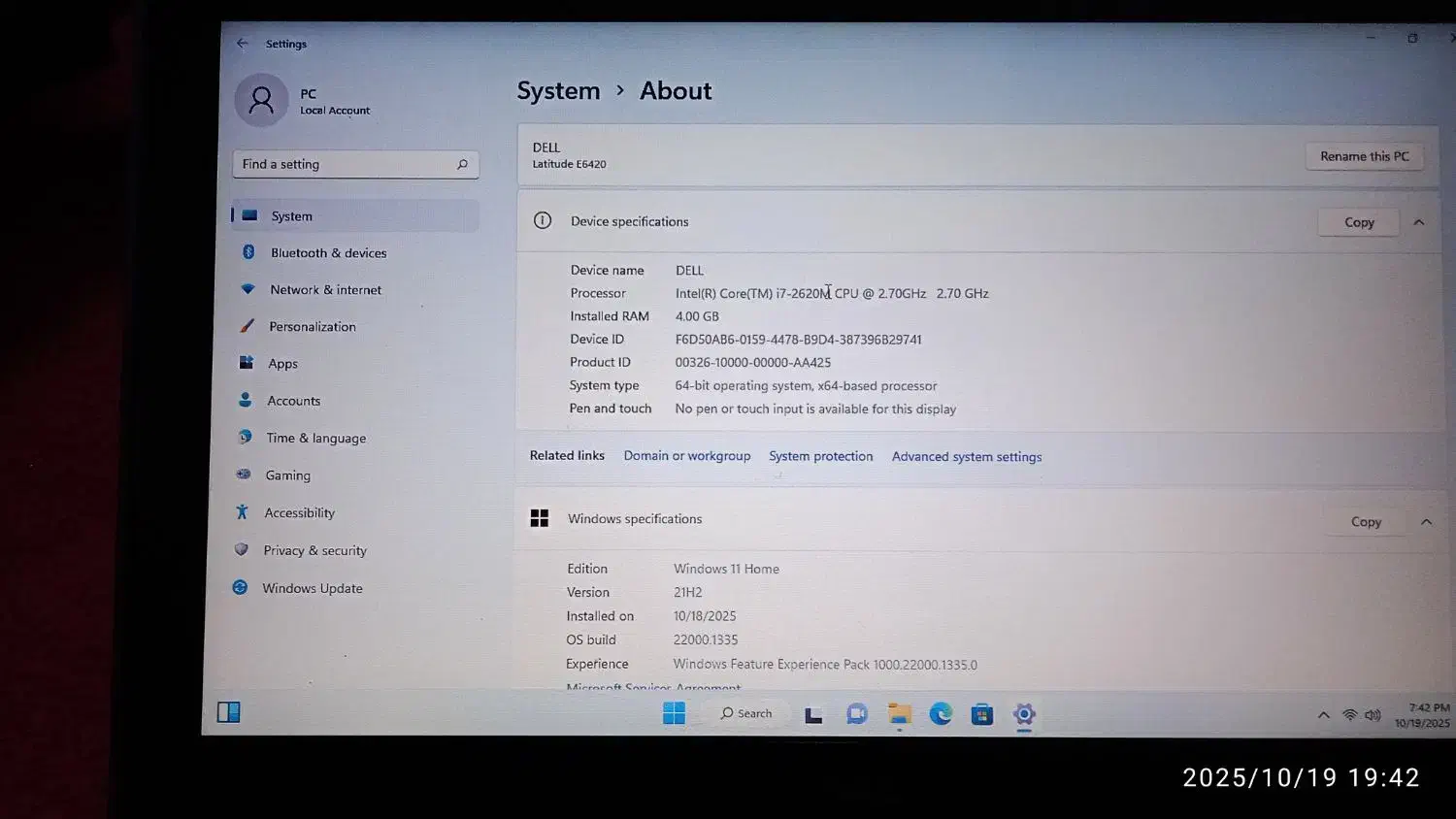Screen dimensions: 1456x819
Task: Open Advanced system settings link
Action: (966, 457)
